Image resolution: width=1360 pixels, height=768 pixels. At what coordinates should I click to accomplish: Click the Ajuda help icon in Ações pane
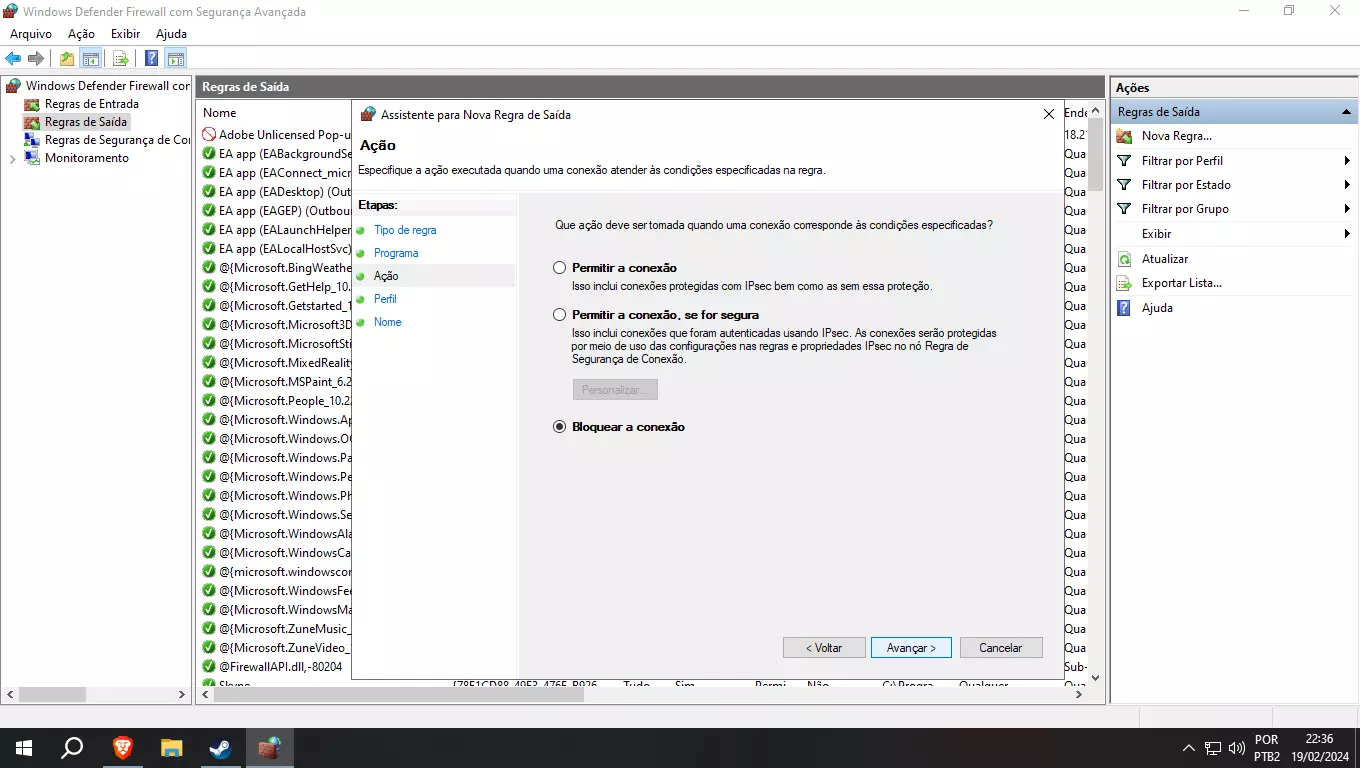coord(1124,308)
